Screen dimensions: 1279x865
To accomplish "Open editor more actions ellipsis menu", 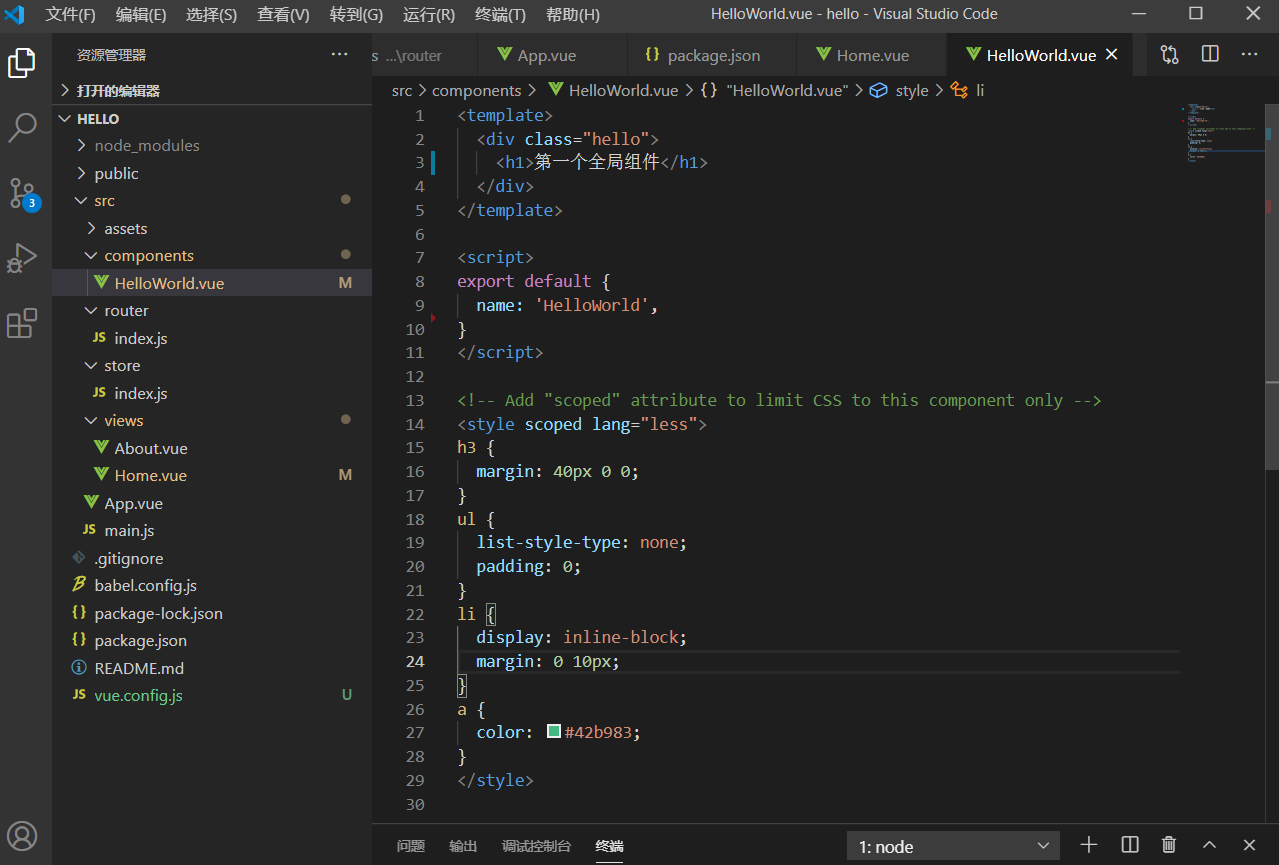I will (x=1249, y=54).
